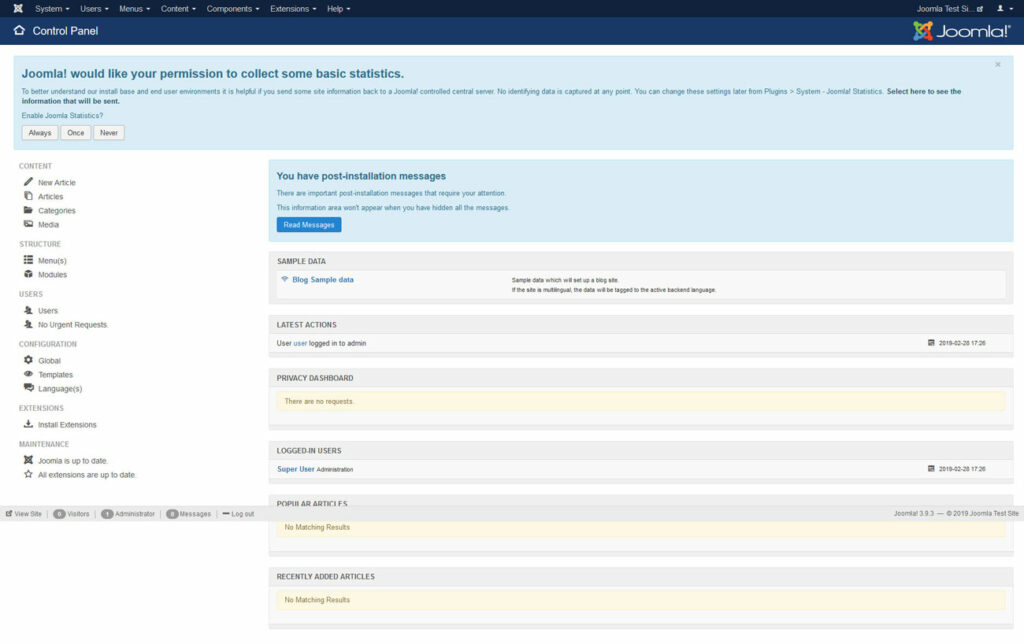The height and width of the screenshot is (644, 1024).
Task: Click the Visitors count badge in footer
Action: (59, 514)
